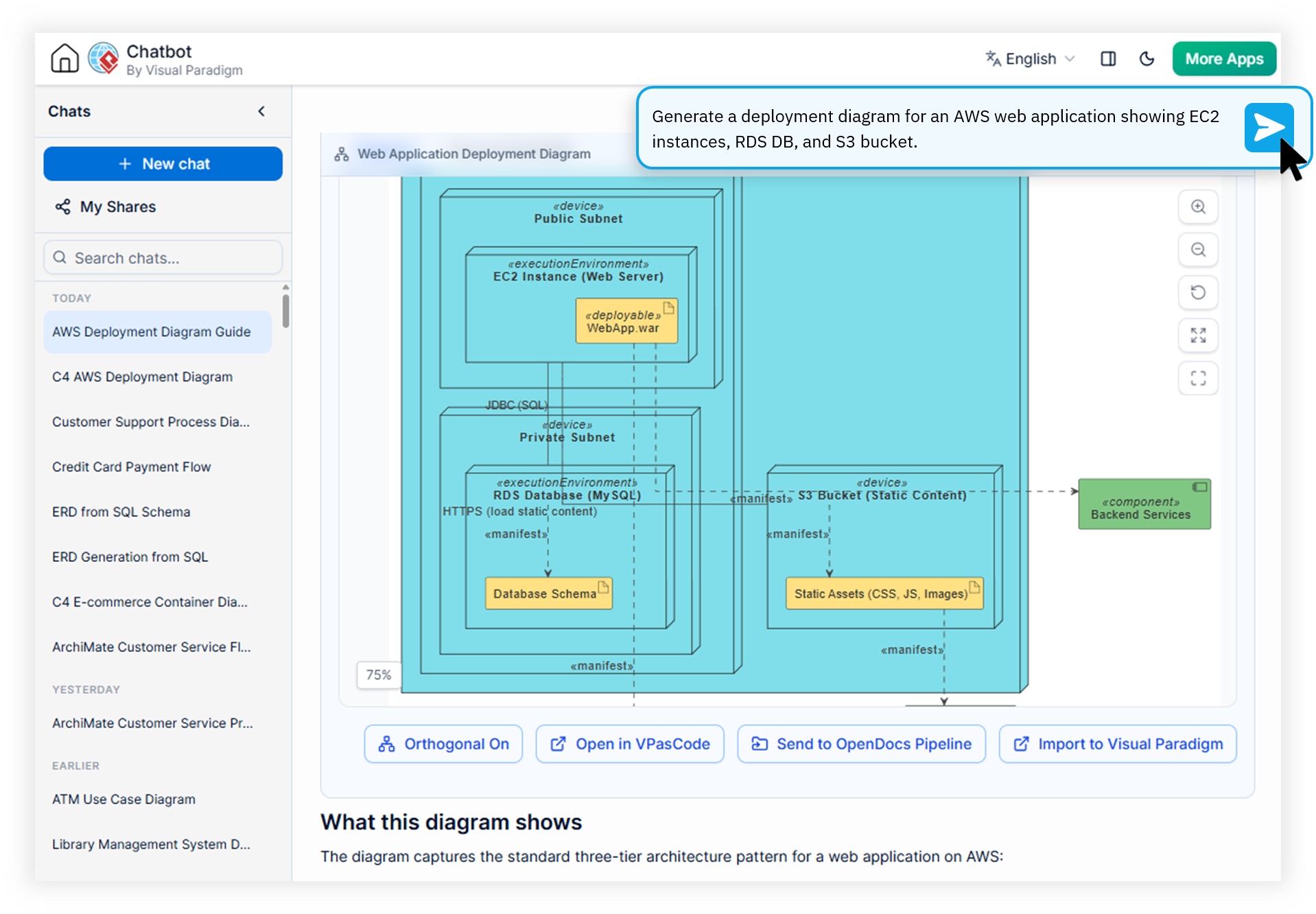Toggle dark mode moon icon
The image size is (1316, 914).
click(1147, 59)
